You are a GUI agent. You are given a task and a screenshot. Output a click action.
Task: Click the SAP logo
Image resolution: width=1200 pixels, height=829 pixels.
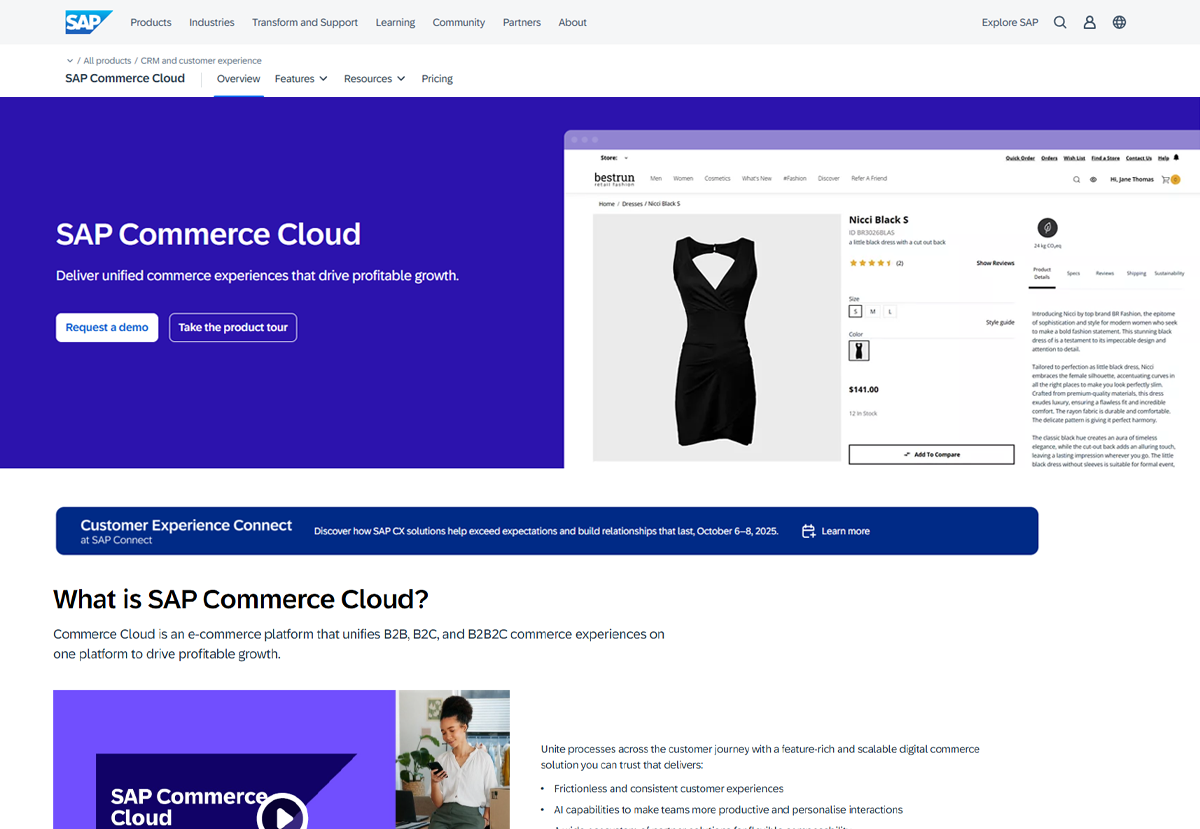[x=88, y=22]
